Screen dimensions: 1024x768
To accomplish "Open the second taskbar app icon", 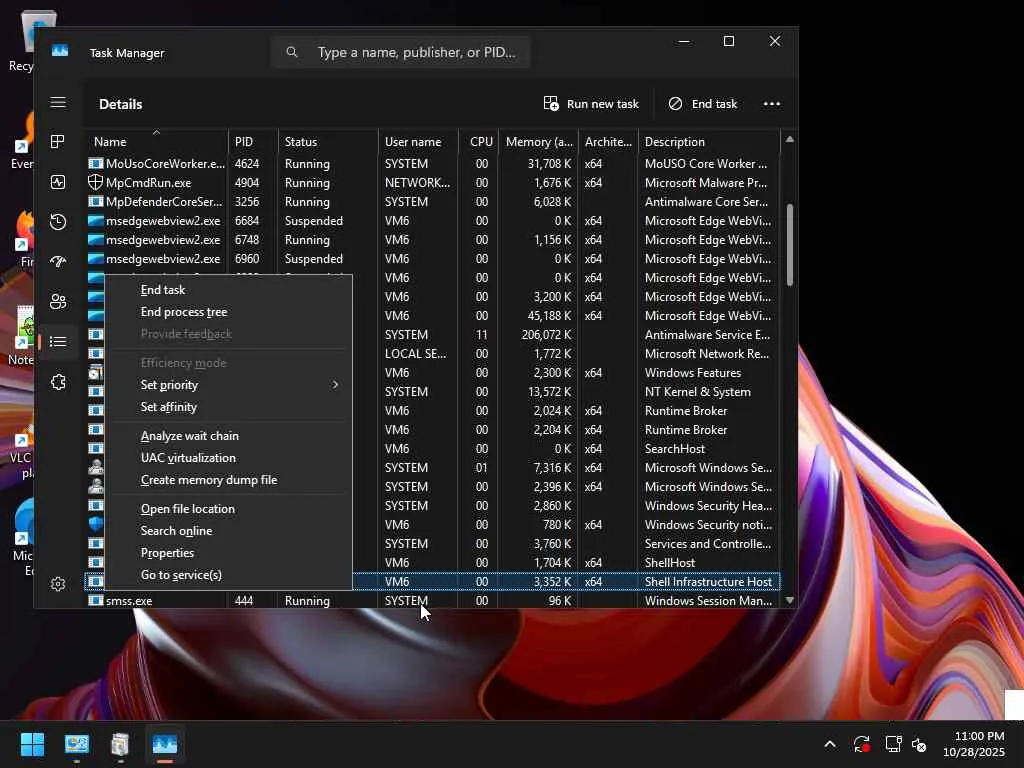I will [x=76, y=744].
